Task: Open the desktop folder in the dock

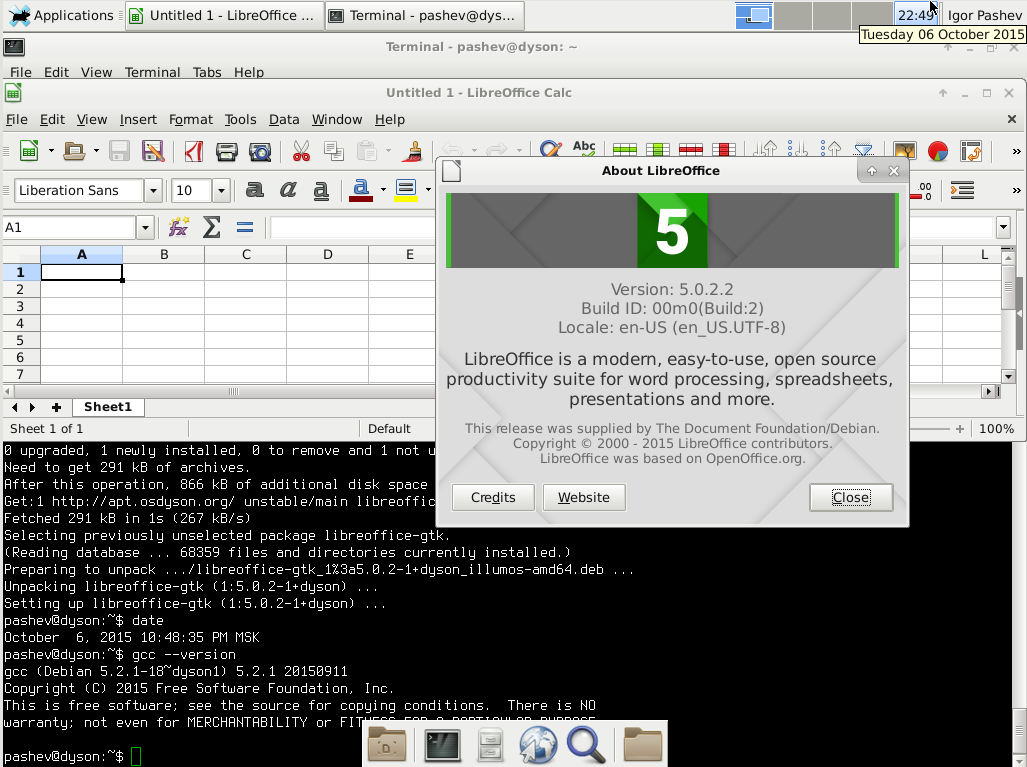Action: (x=387, y=745)
